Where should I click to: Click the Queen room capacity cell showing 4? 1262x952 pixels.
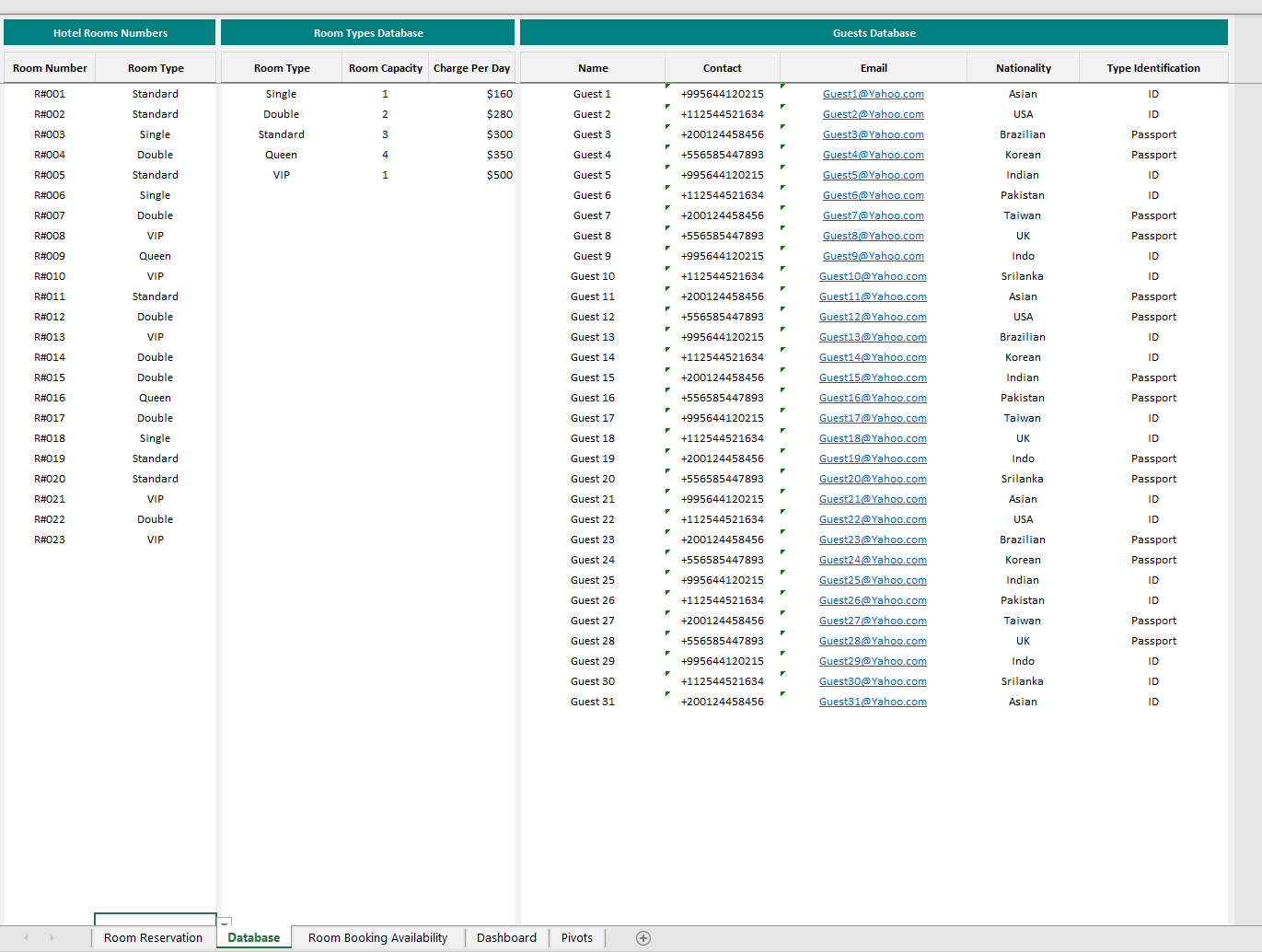386,155
